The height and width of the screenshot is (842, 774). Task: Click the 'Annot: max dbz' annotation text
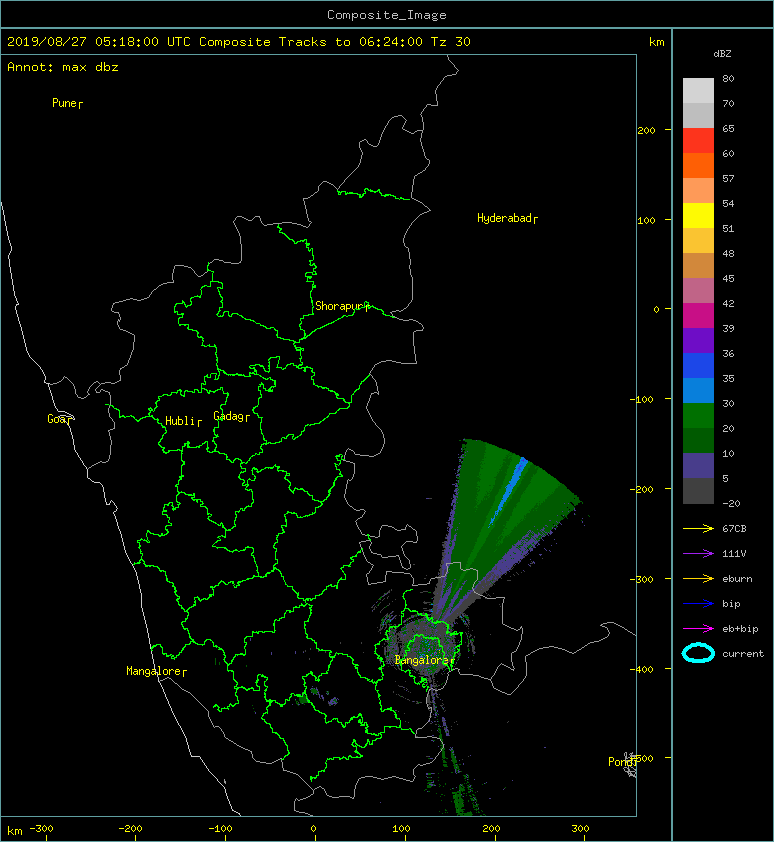pyautogui.click(x=63, y=67)
